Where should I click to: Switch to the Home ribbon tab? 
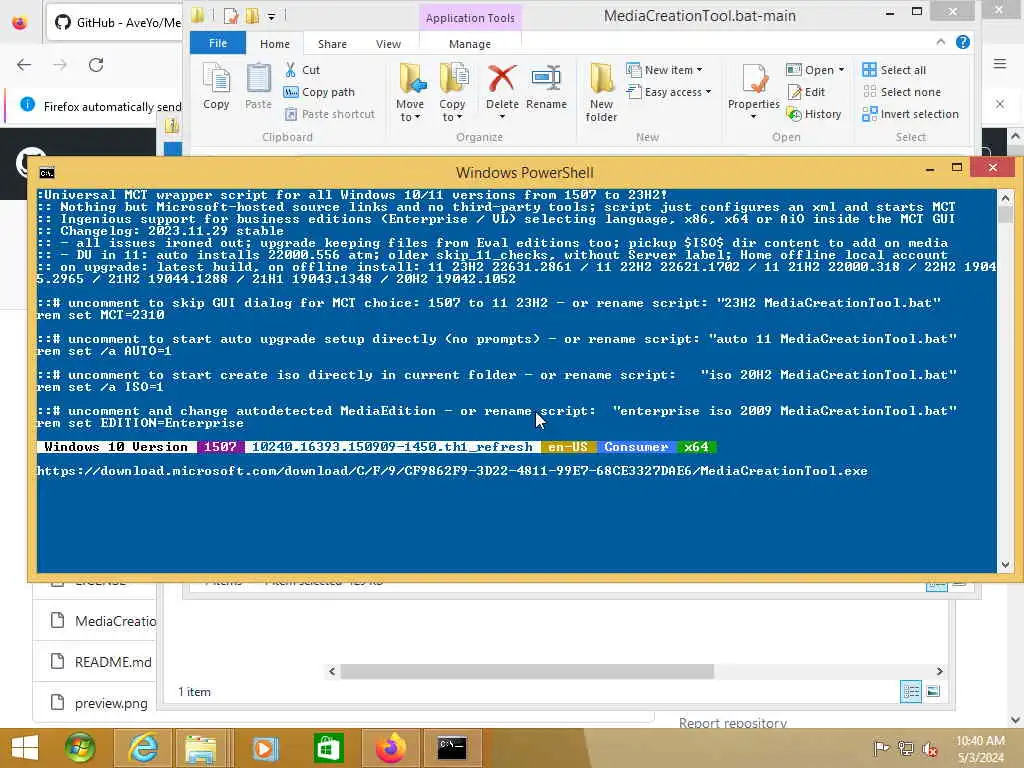[275, 44]
